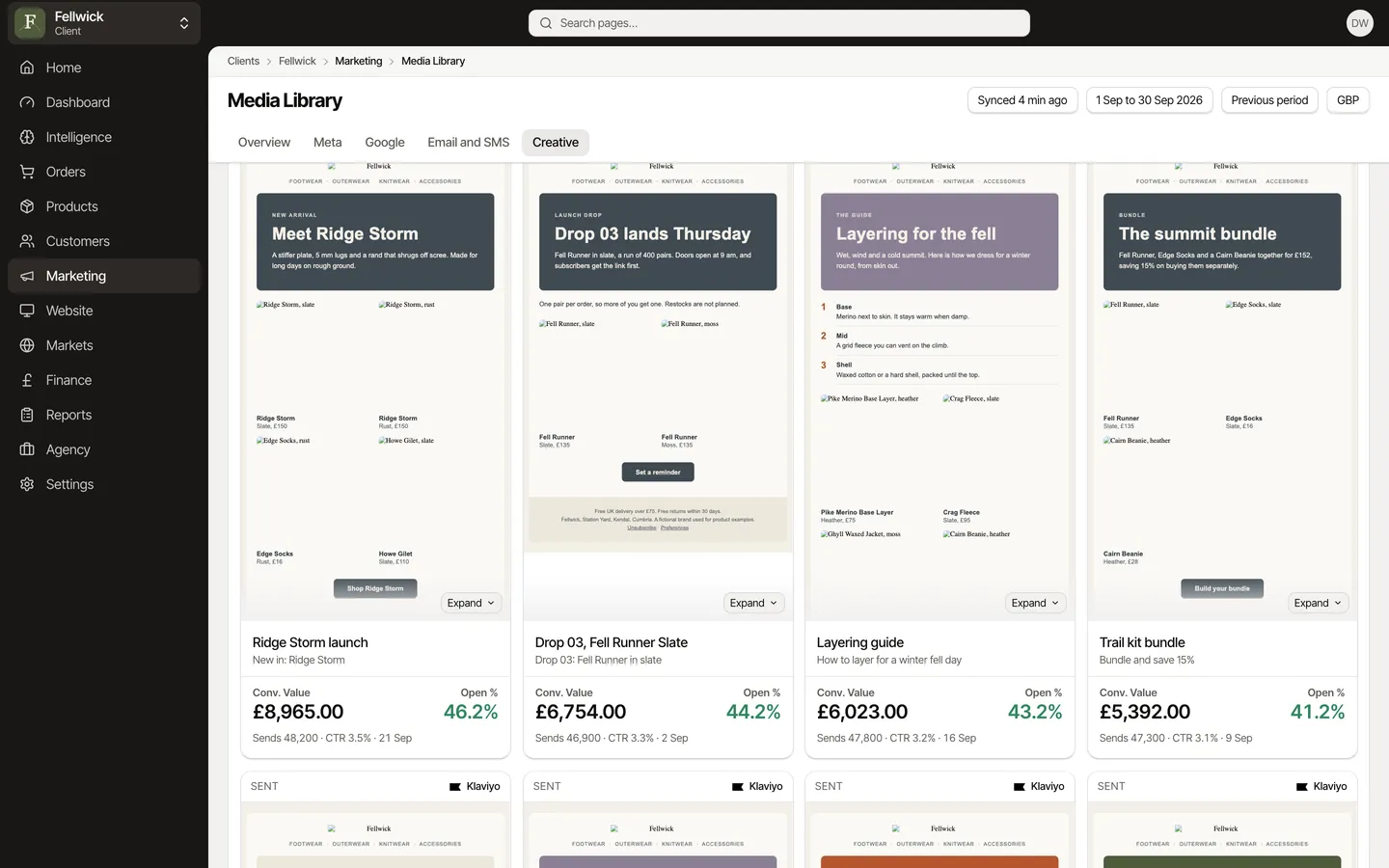1389x868 pixels.
Task: Switch to the Overview tab
Action: (x=264, y=143)
